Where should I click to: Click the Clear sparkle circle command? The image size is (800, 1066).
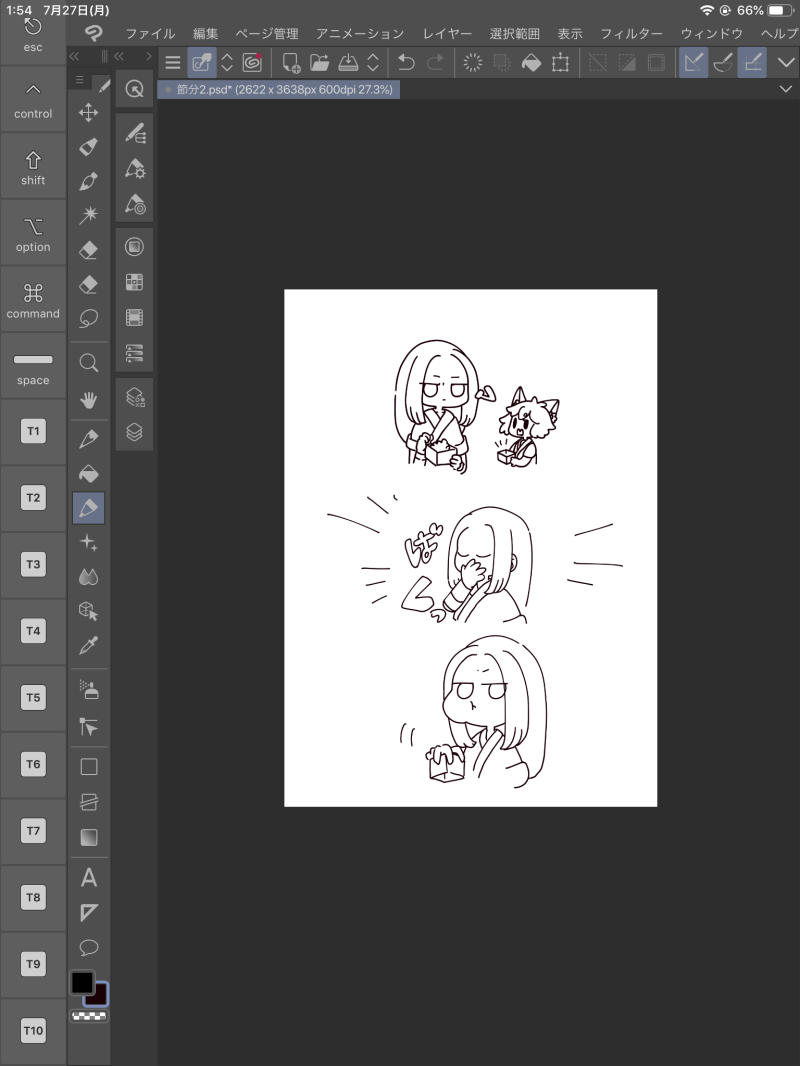(472, 63)
